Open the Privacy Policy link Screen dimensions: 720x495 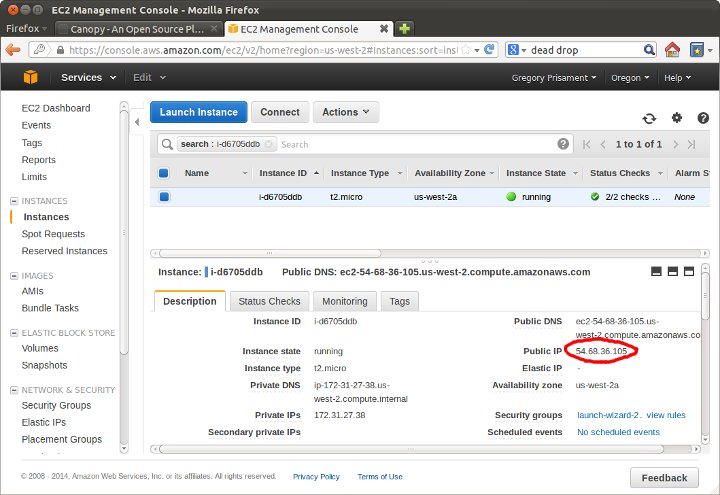(x=316, y=477)
